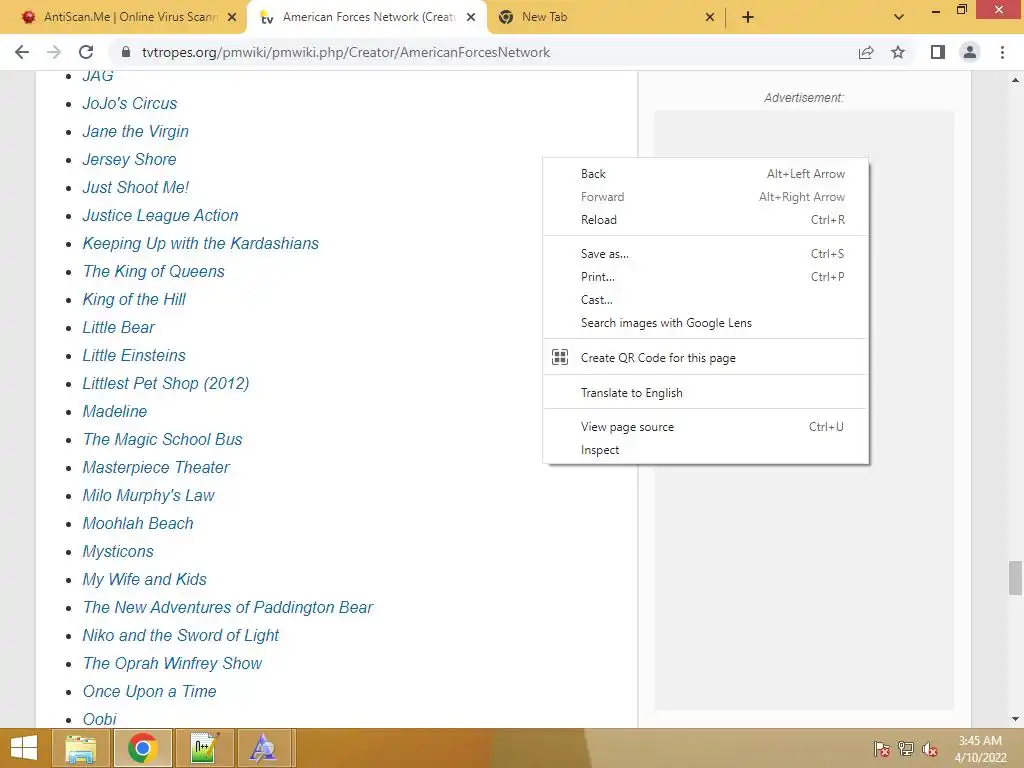Open the Jersey Shore link

129,159
